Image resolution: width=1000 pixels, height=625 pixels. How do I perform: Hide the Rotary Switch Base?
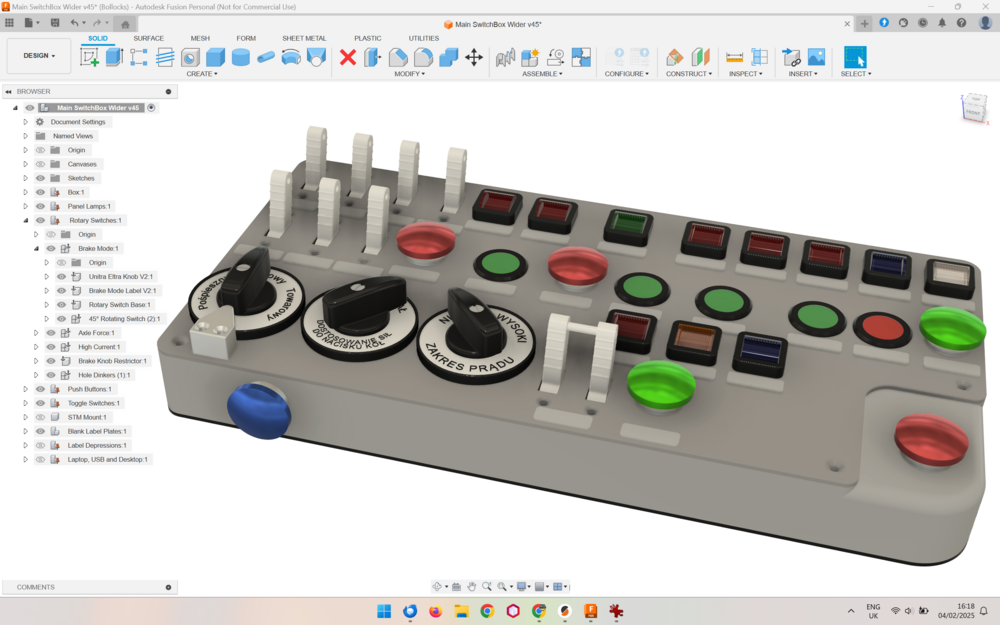[x=61, y=305]
